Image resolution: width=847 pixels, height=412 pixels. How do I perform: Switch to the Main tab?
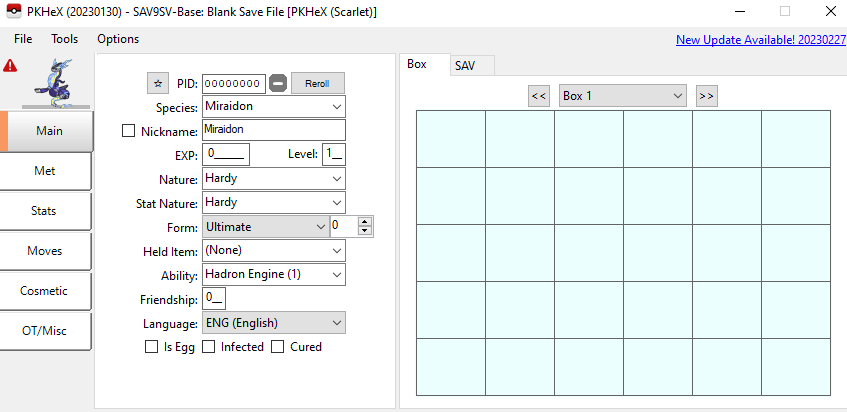point(49,131)
